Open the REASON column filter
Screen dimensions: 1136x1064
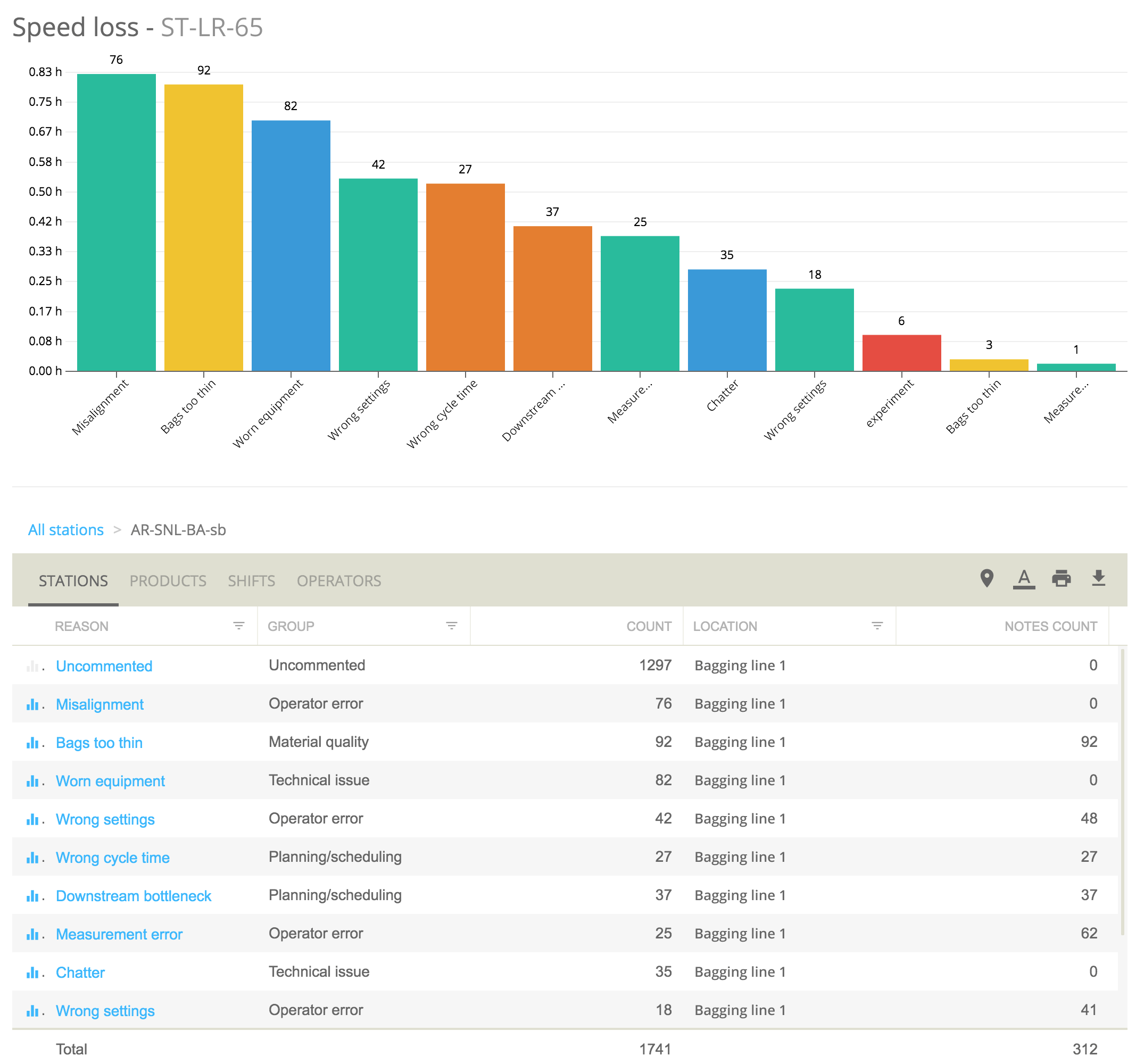tap(239, 626)
